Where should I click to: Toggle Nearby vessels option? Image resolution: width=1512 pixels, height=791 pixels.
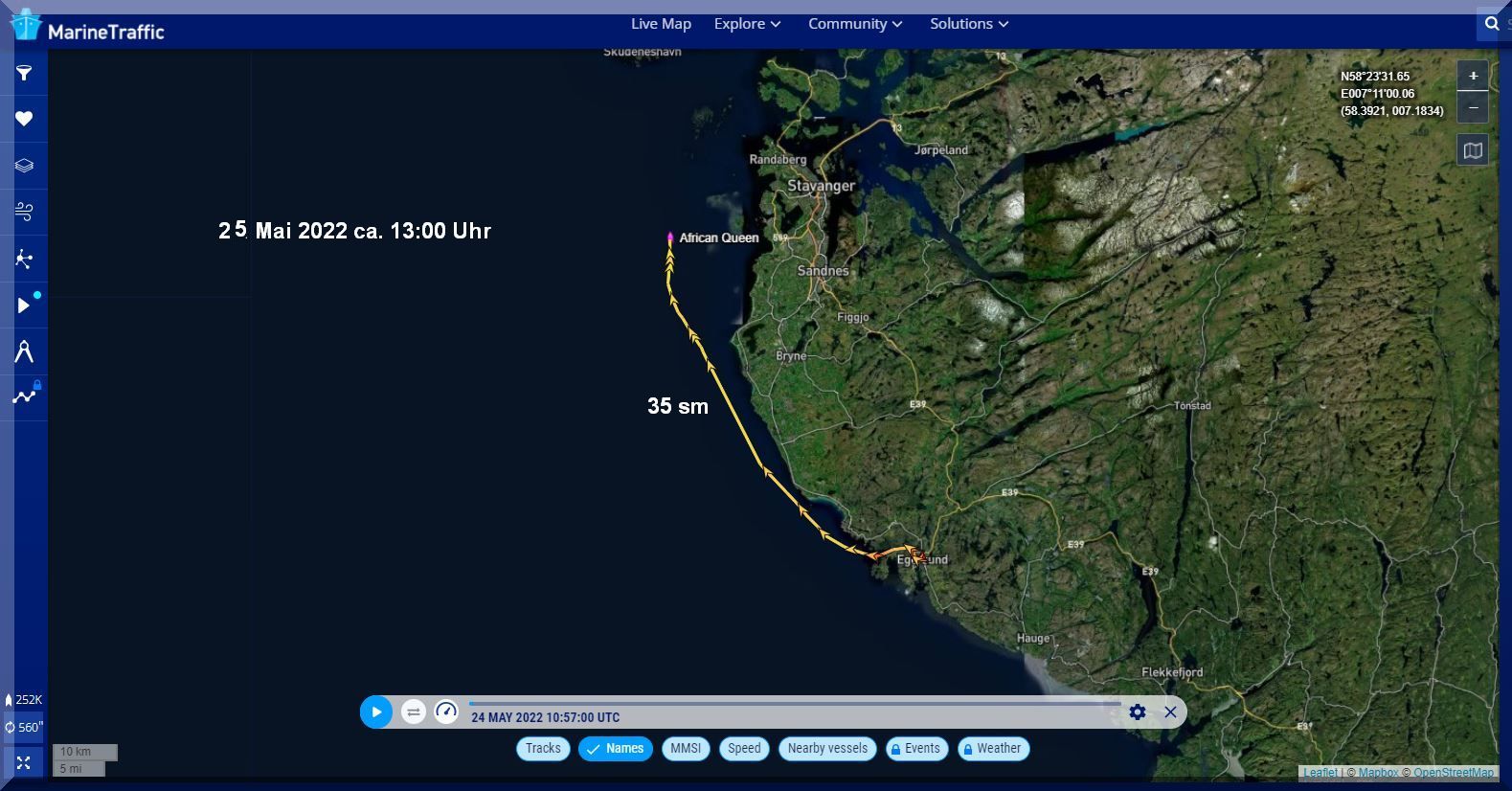pyautogui.click(x=827, y=749)
